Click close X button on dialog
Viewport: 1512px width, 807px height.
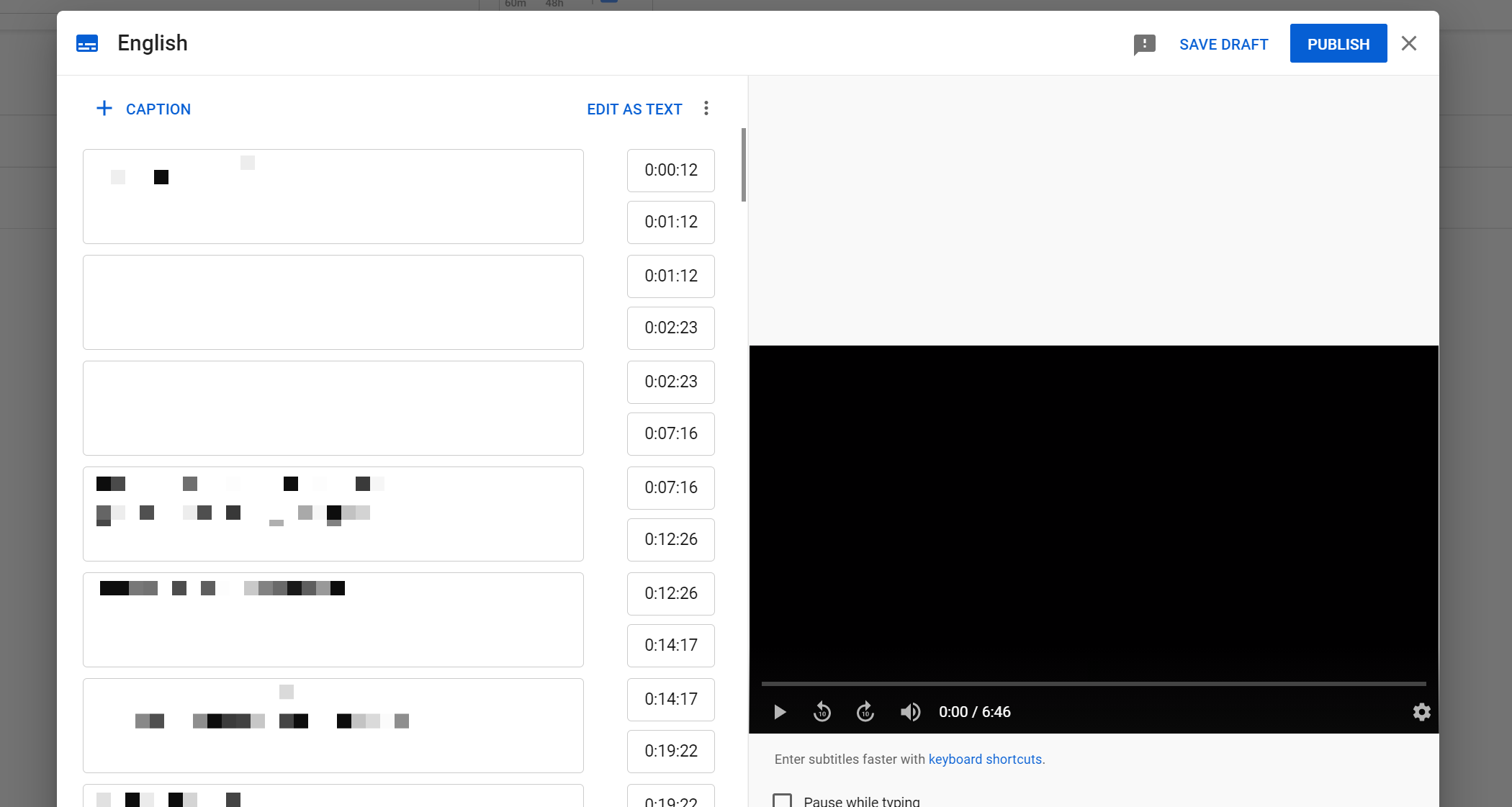[1409, 43]
